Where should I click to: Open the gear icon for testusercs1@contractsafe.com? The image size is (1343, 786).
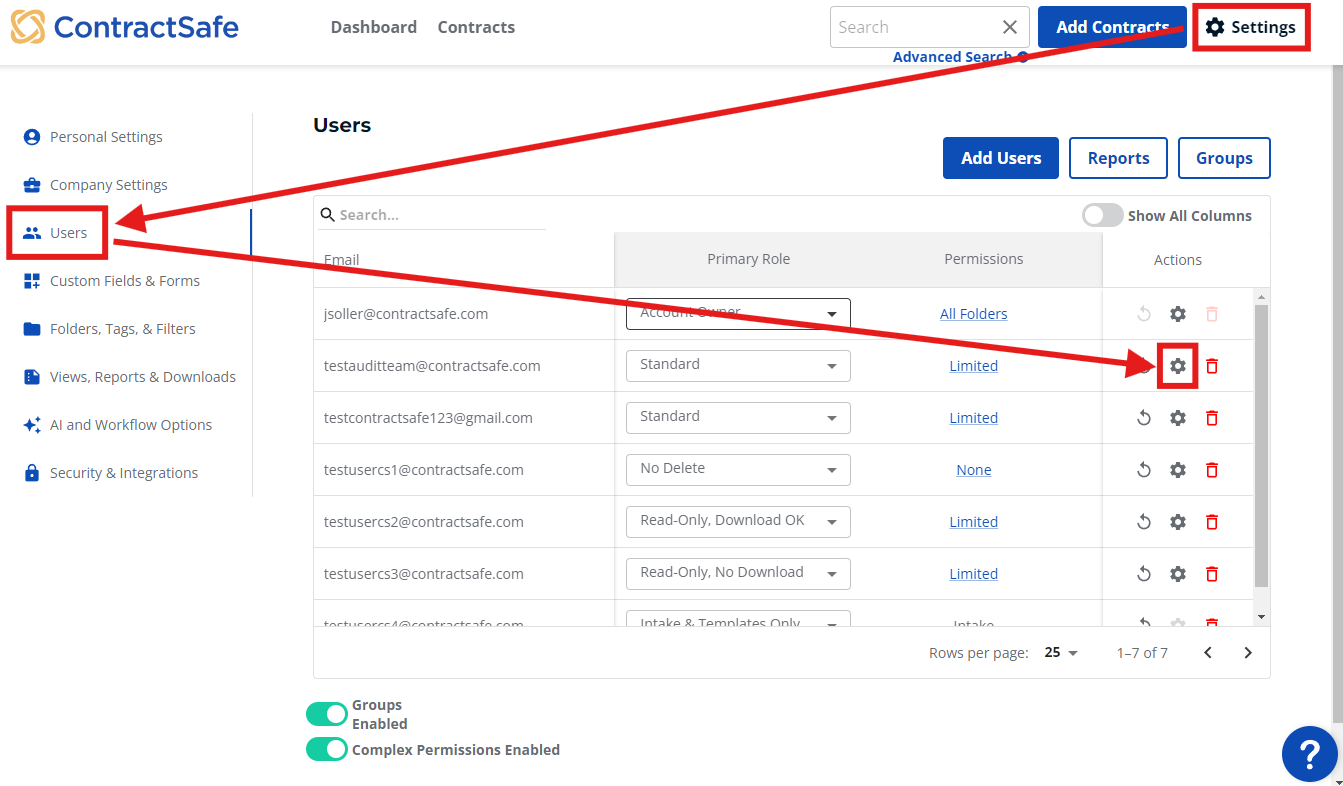pos(1178,470)
